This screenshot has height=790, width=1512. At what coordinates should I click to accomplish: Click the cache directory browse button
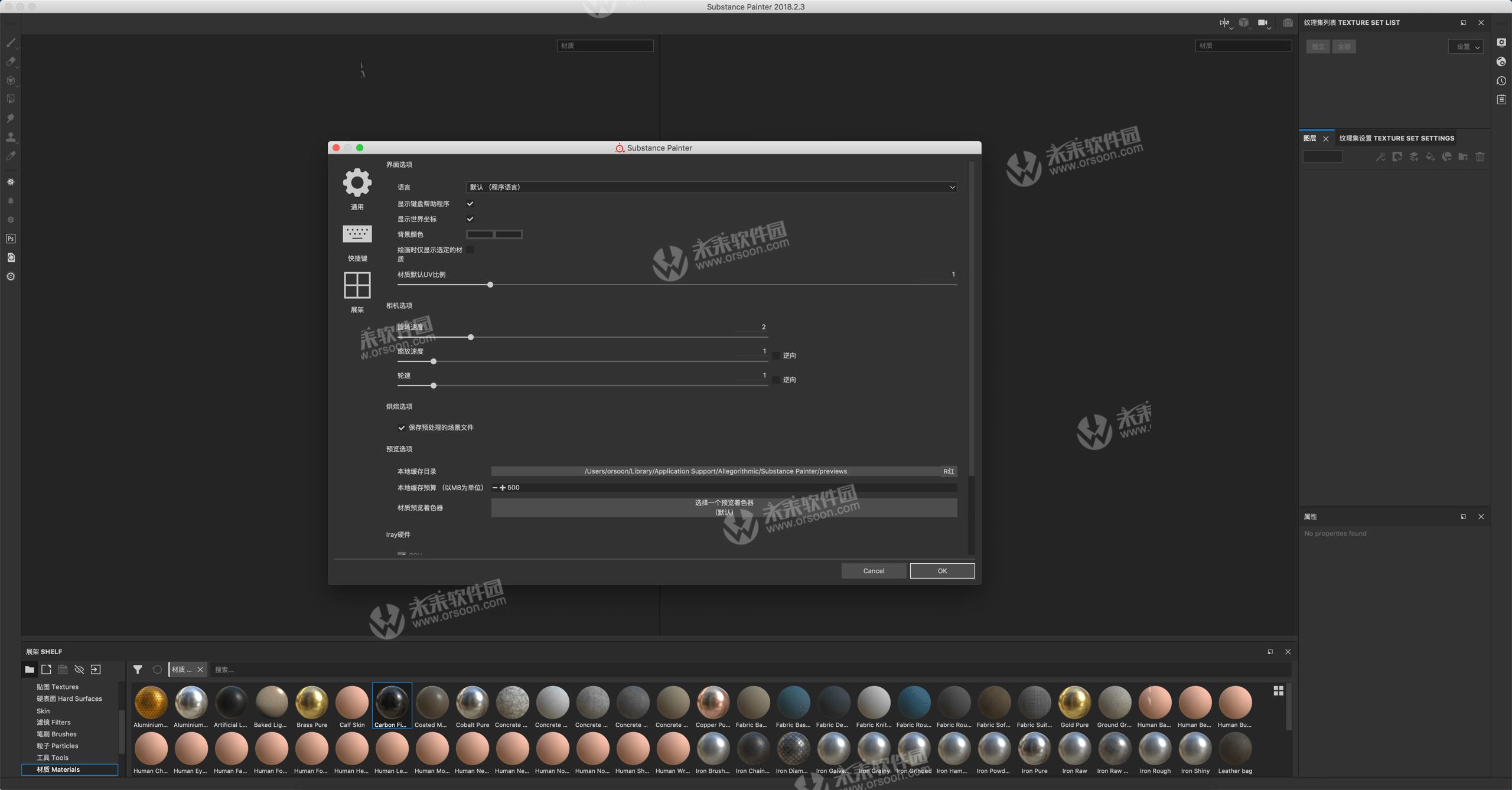[x=949, y=471]
